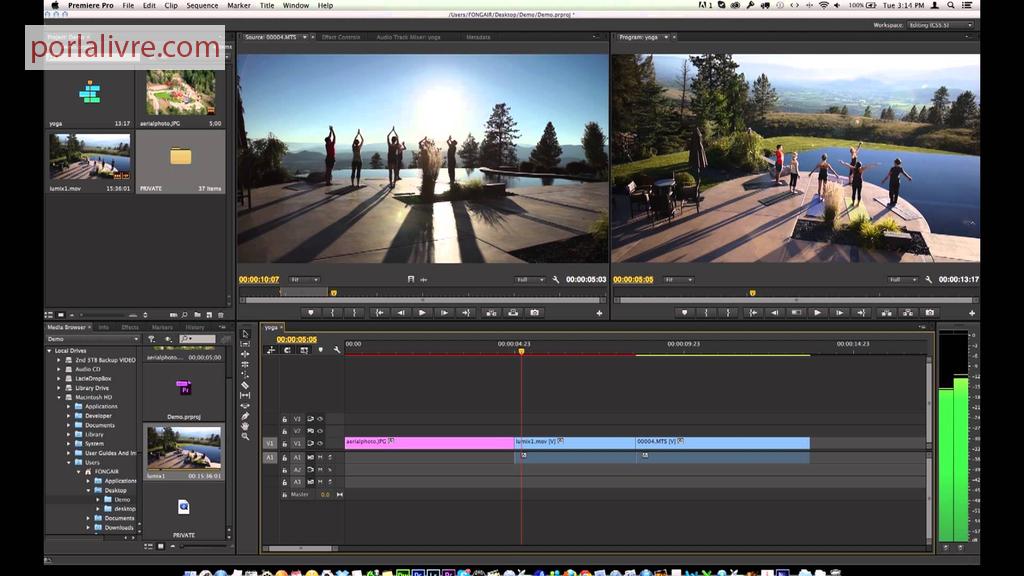Open Source monitor settings wrench

tap(556, 280)
